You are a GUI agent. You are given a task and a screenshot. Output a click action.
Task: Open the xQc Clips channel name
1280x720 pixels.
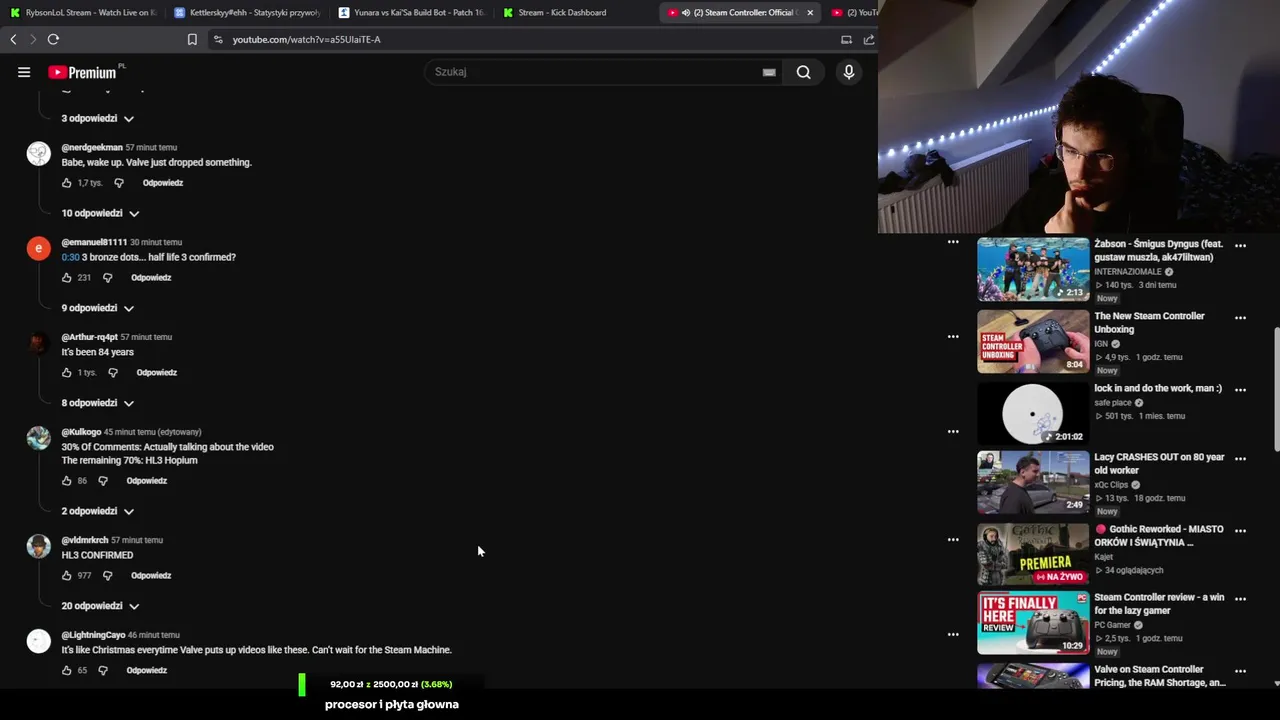coord(1113,485)
